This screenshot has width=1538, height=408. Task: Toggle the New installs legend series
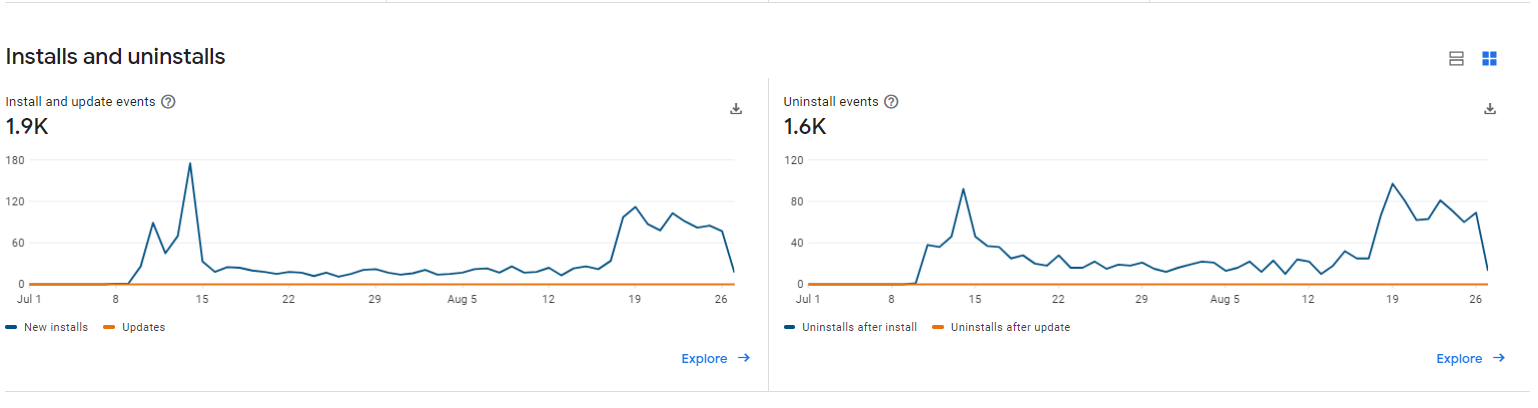(47, 327)
